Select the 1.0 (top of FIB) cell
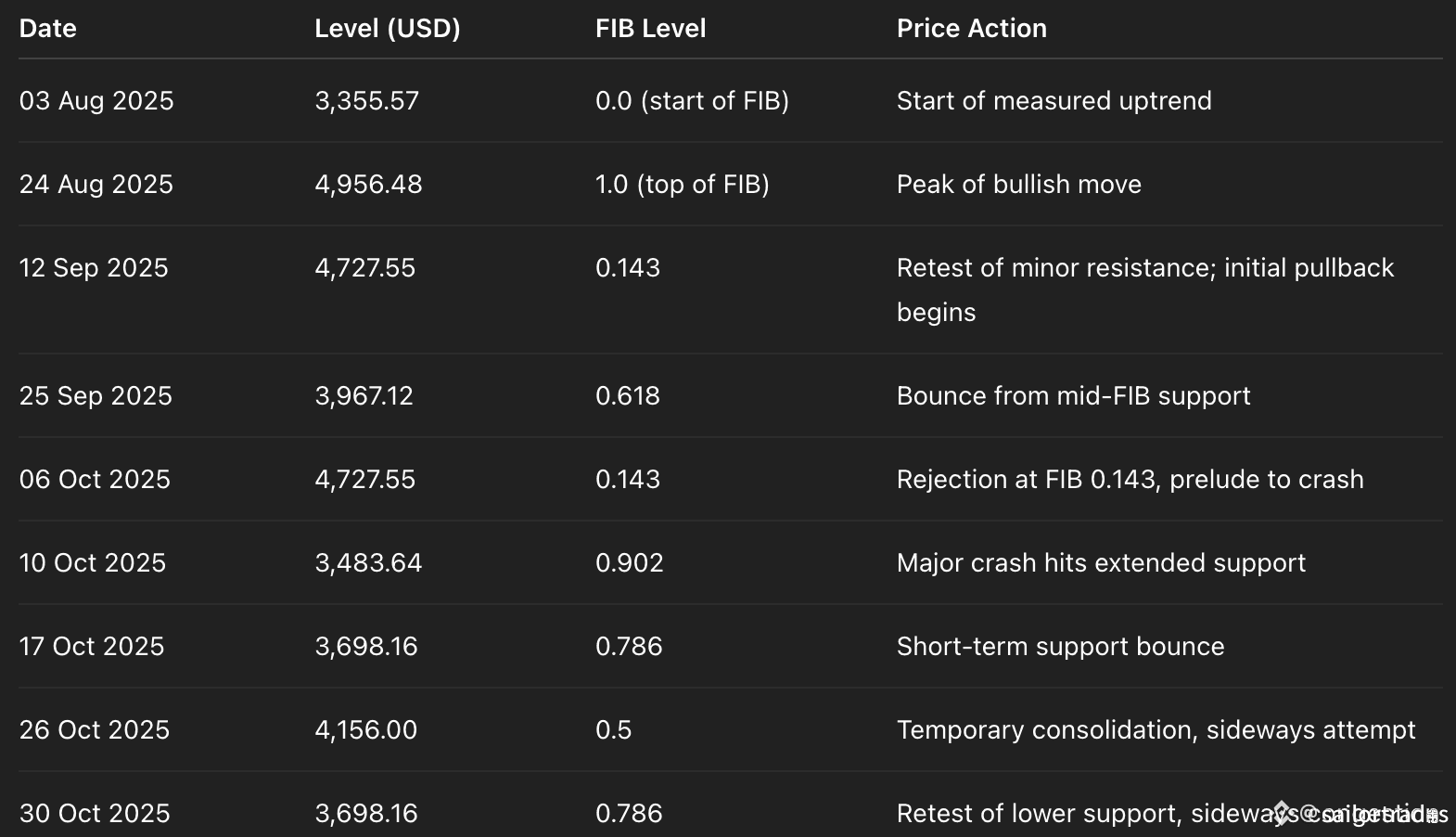The height and width of the screenshot is (837, 1456). 682,185
